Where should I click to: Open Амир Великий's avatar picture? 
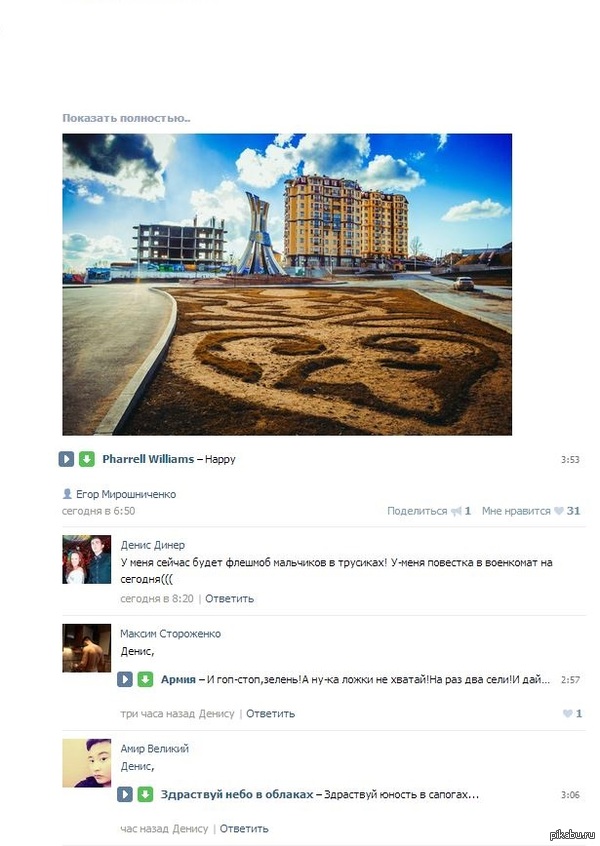point(86,763)
